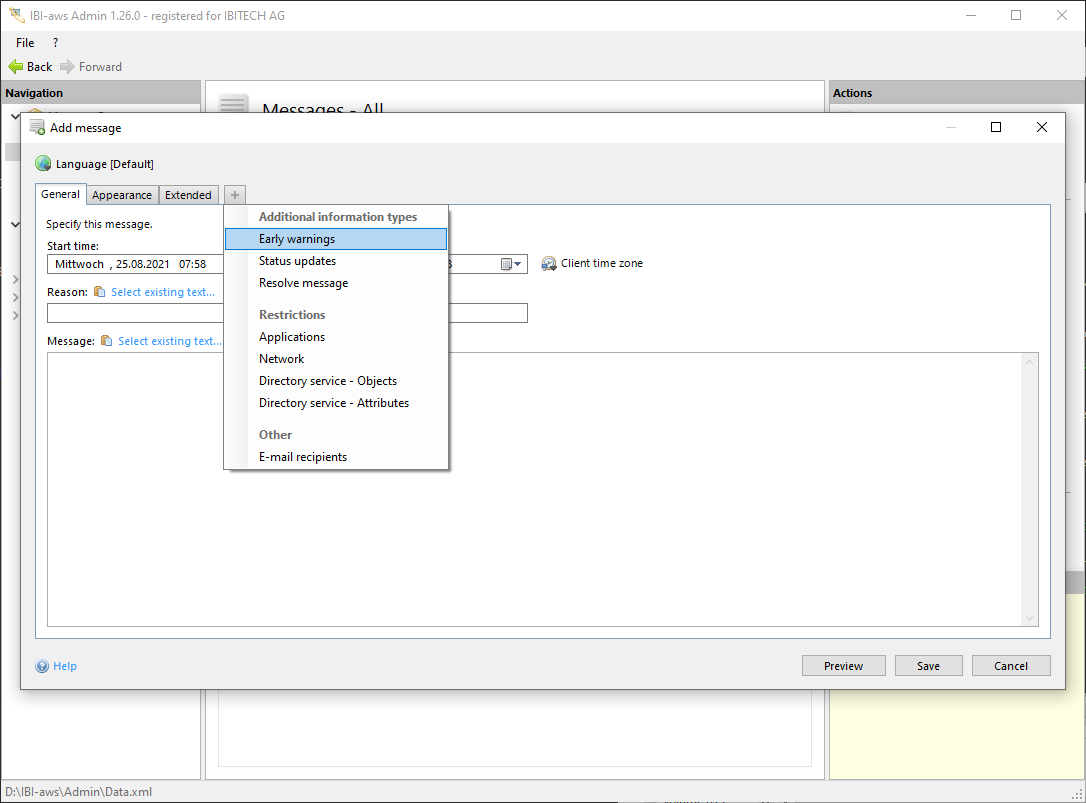Select Early warnings from the menu
This screenshot has width=1086, height=803.
click(x=297, y=239)
